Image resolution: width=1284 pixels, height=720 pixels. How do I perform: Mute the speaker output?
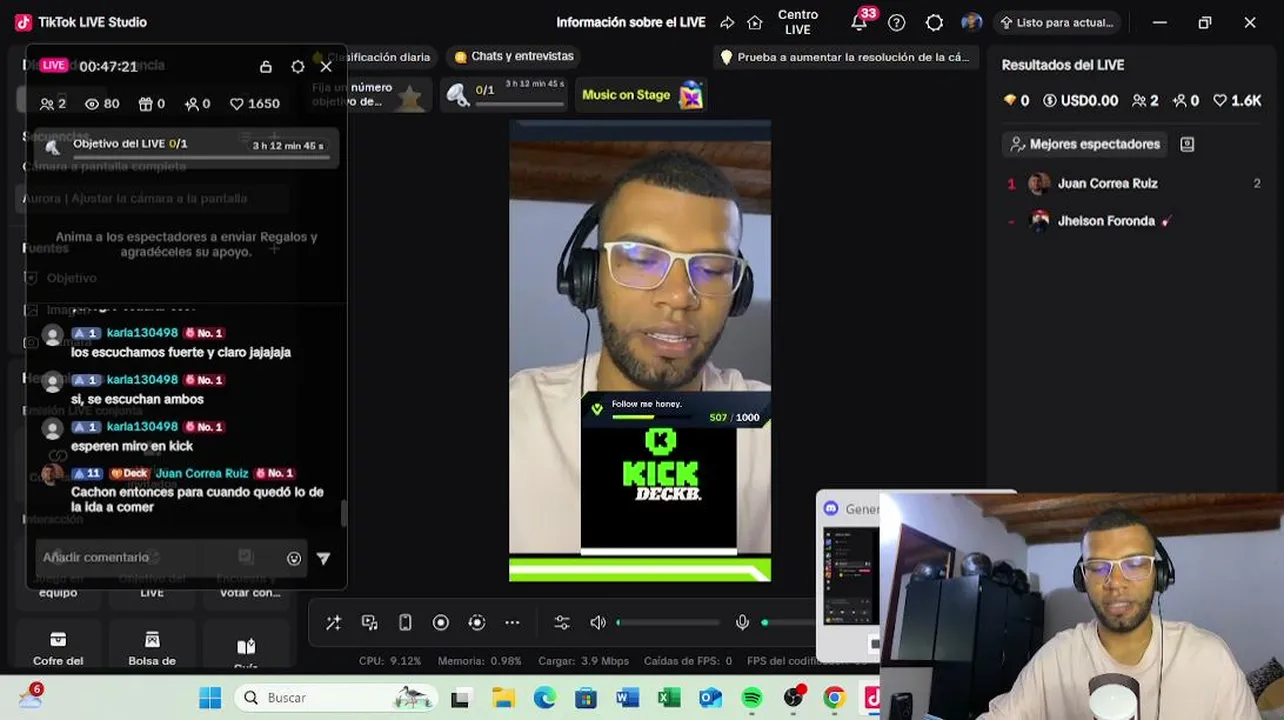click(598, 623)
